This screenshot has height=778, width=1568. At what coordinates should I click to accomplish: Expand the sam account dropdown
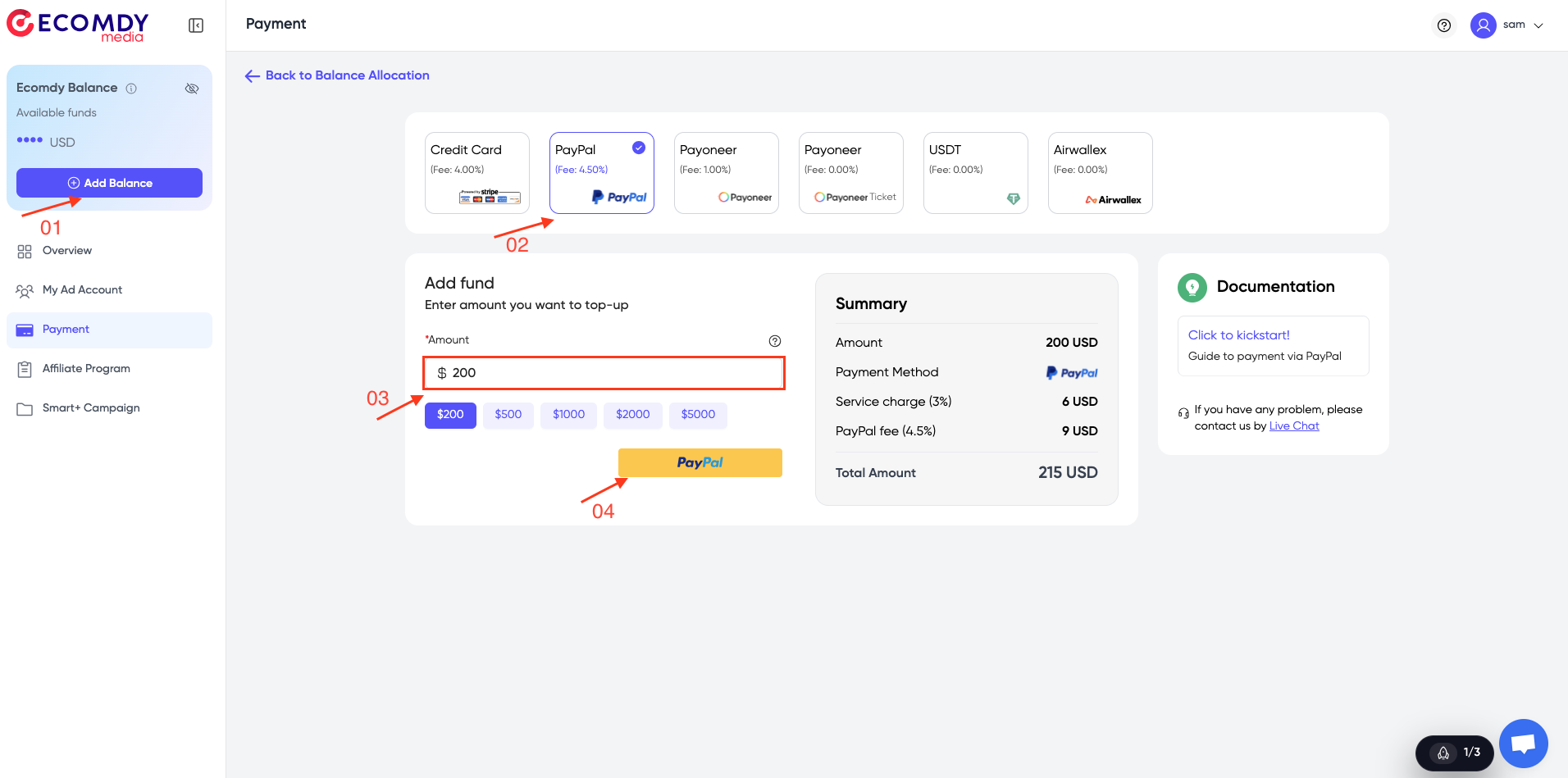[1538, 25]
